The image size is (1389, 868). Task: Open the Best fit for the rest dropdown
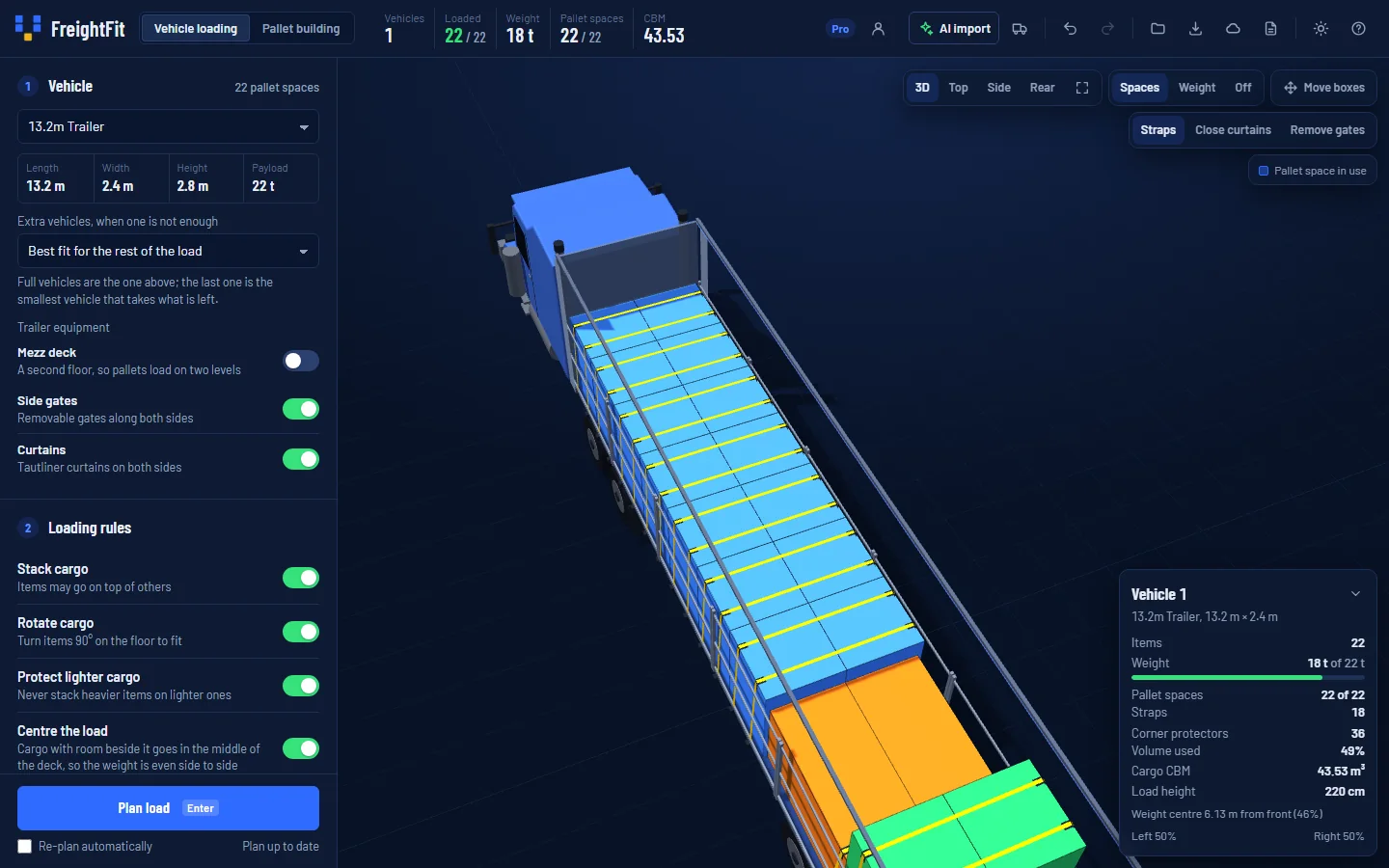168,251
